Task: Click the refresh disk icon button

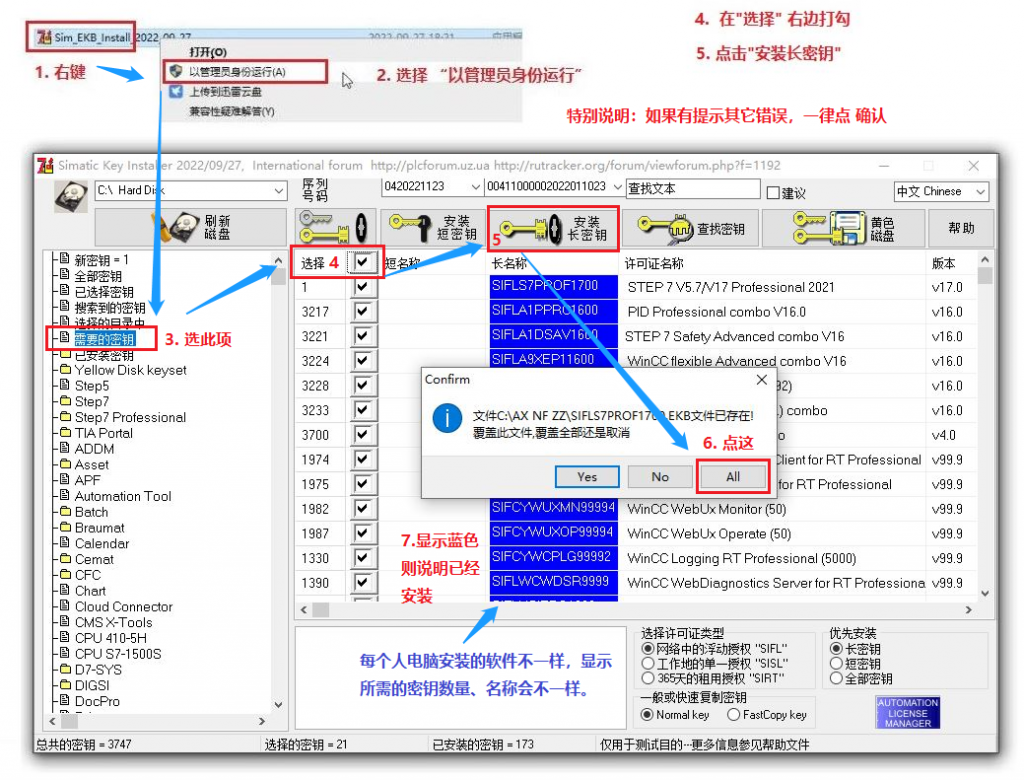Action: point(190,228)
